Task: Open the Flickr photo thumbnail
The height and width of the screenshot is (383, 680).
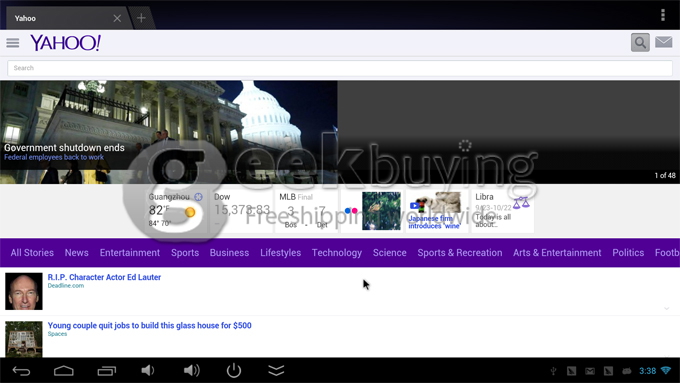Action: click(x=381, y=211)
